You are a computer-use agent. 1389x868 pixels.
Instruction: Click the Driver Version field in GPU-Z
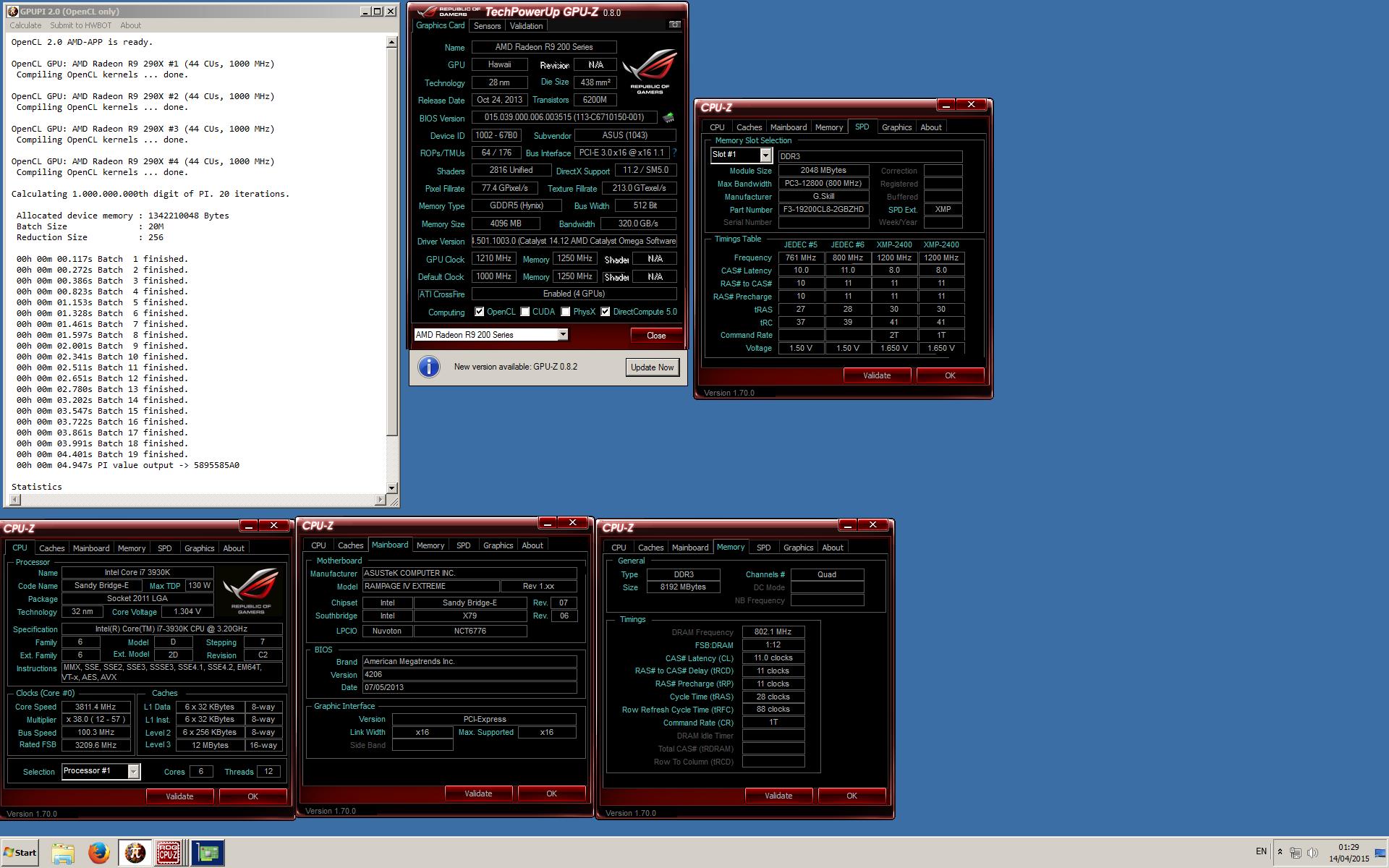coord(574,241)
